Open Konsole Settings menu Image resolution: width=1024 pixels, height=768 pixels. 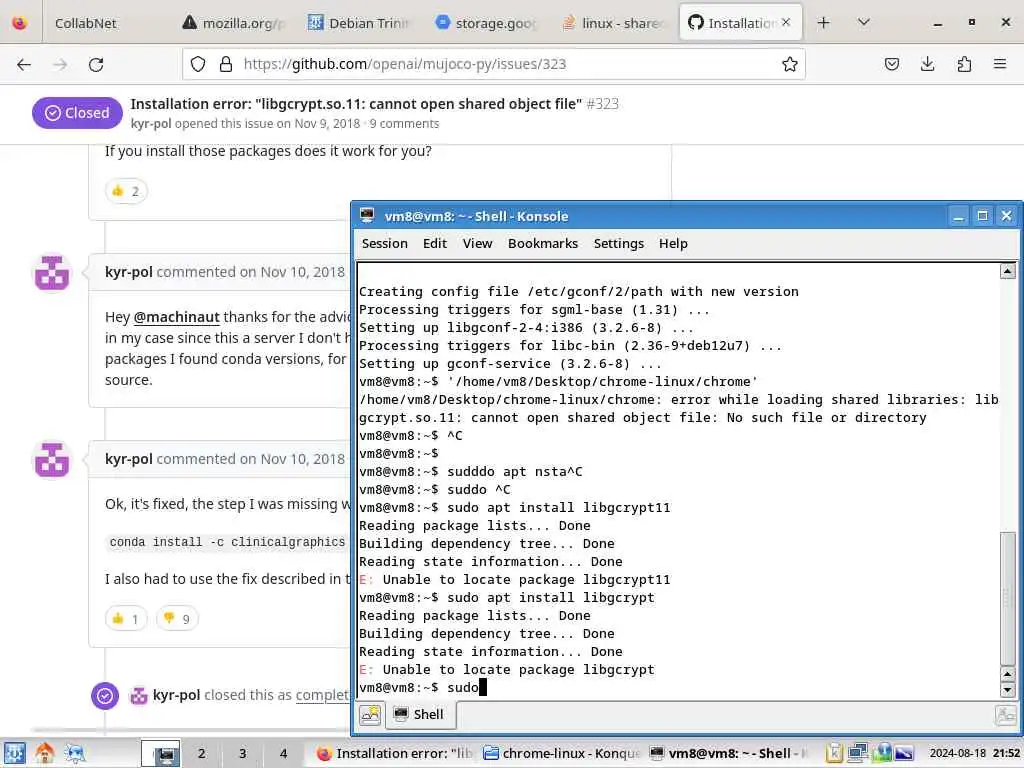618,244
